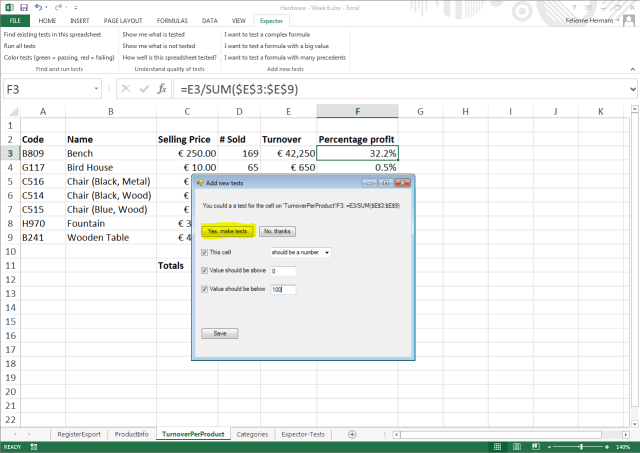Click 'Show me what is tested'
This screenshot has height=453, width=640.
click(153, 35)
